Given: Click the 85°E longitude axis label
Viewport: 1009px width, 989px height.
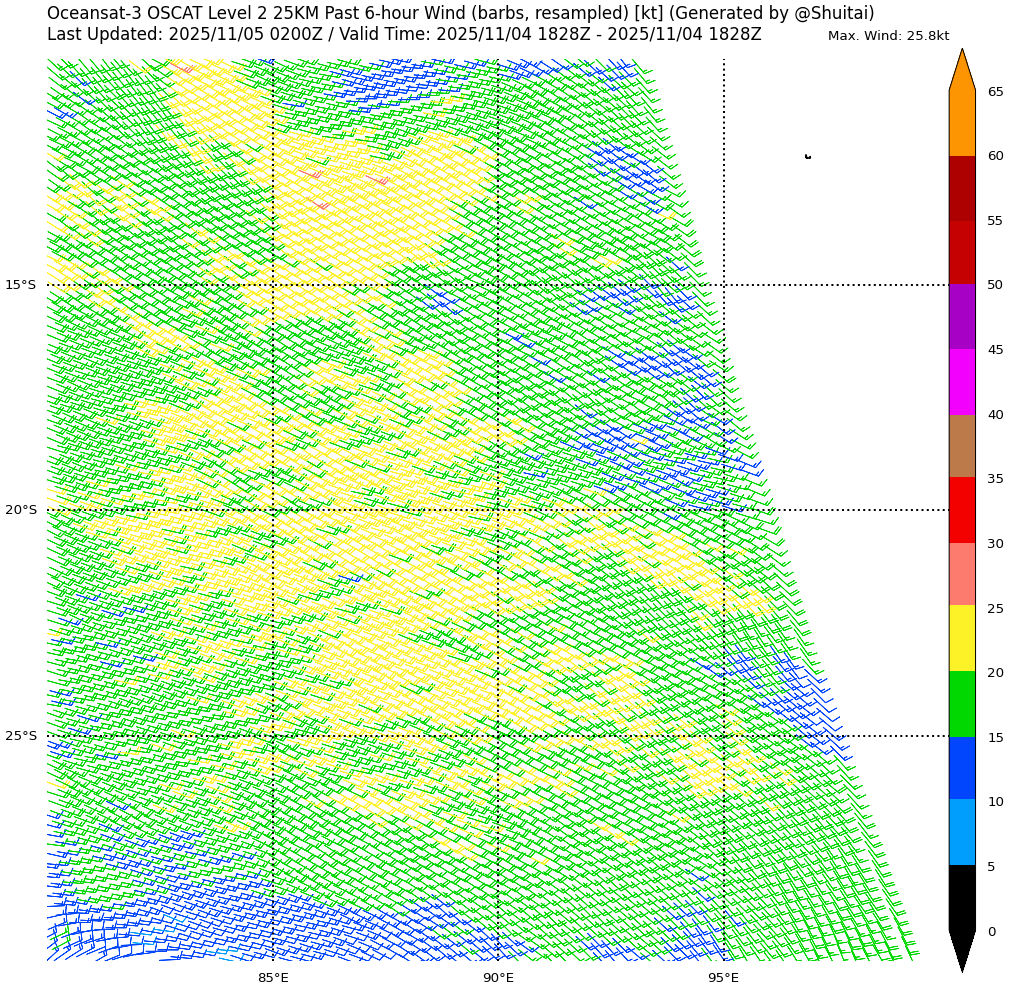Looking at the screenshot, I should tap(273, 977).
